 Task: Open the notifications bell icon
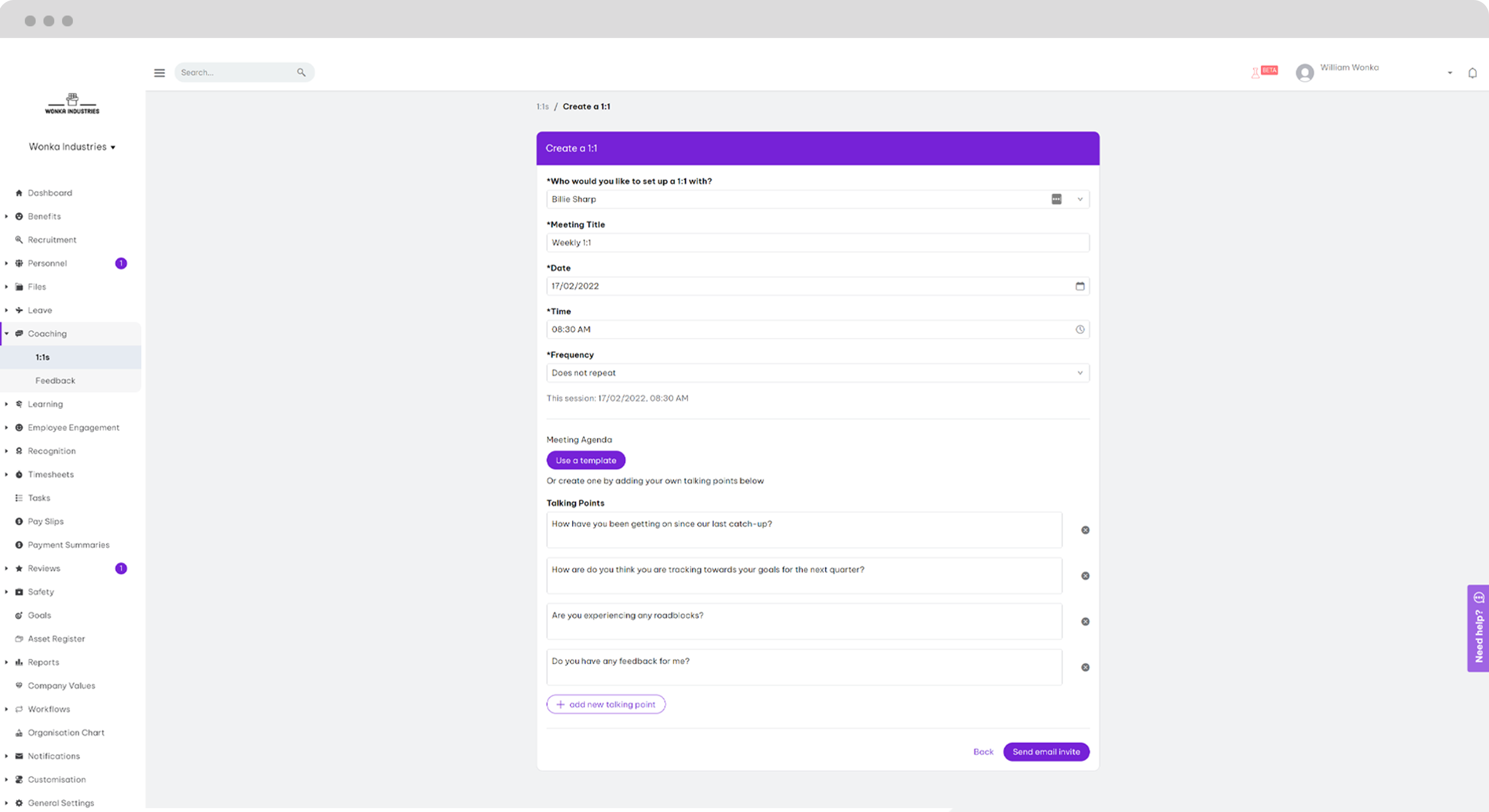pos(1472,73)
